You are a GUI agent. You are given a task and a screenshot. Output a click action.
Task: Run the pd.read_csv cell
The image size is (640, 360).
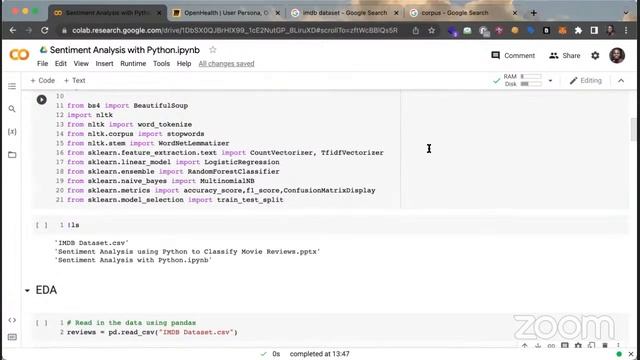click(41, 323)
